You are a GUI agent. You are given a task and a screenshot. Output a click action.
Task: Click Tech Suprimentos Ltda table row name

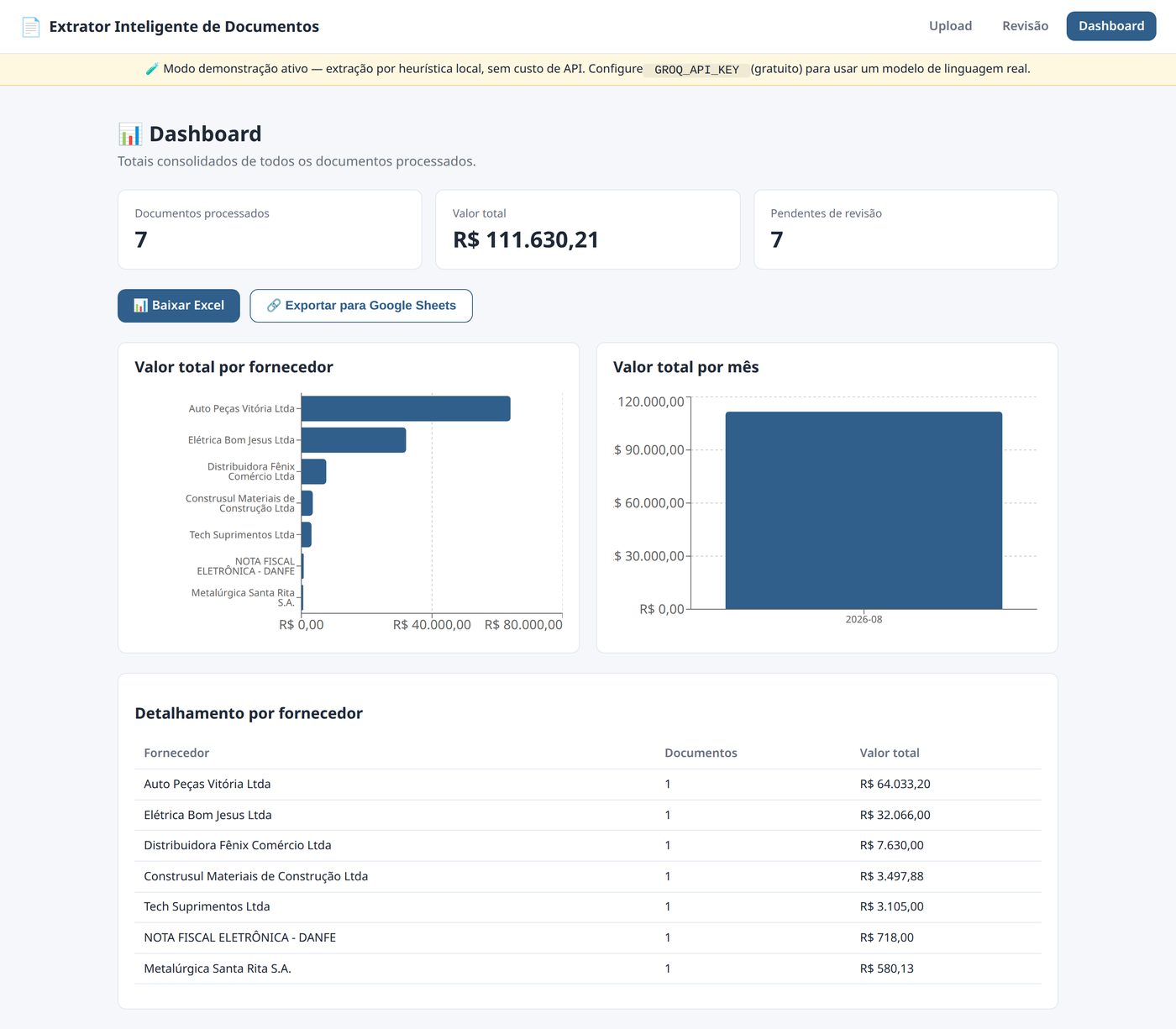[207, 906]
